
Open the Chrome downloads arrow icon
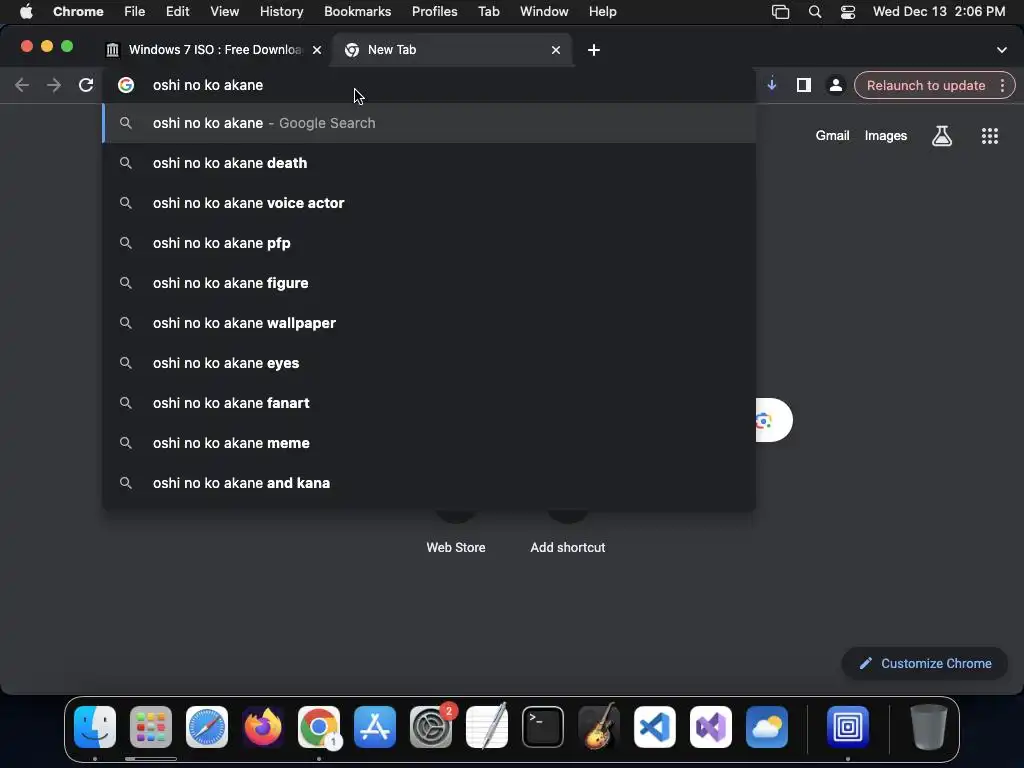(x=772, y=84)
